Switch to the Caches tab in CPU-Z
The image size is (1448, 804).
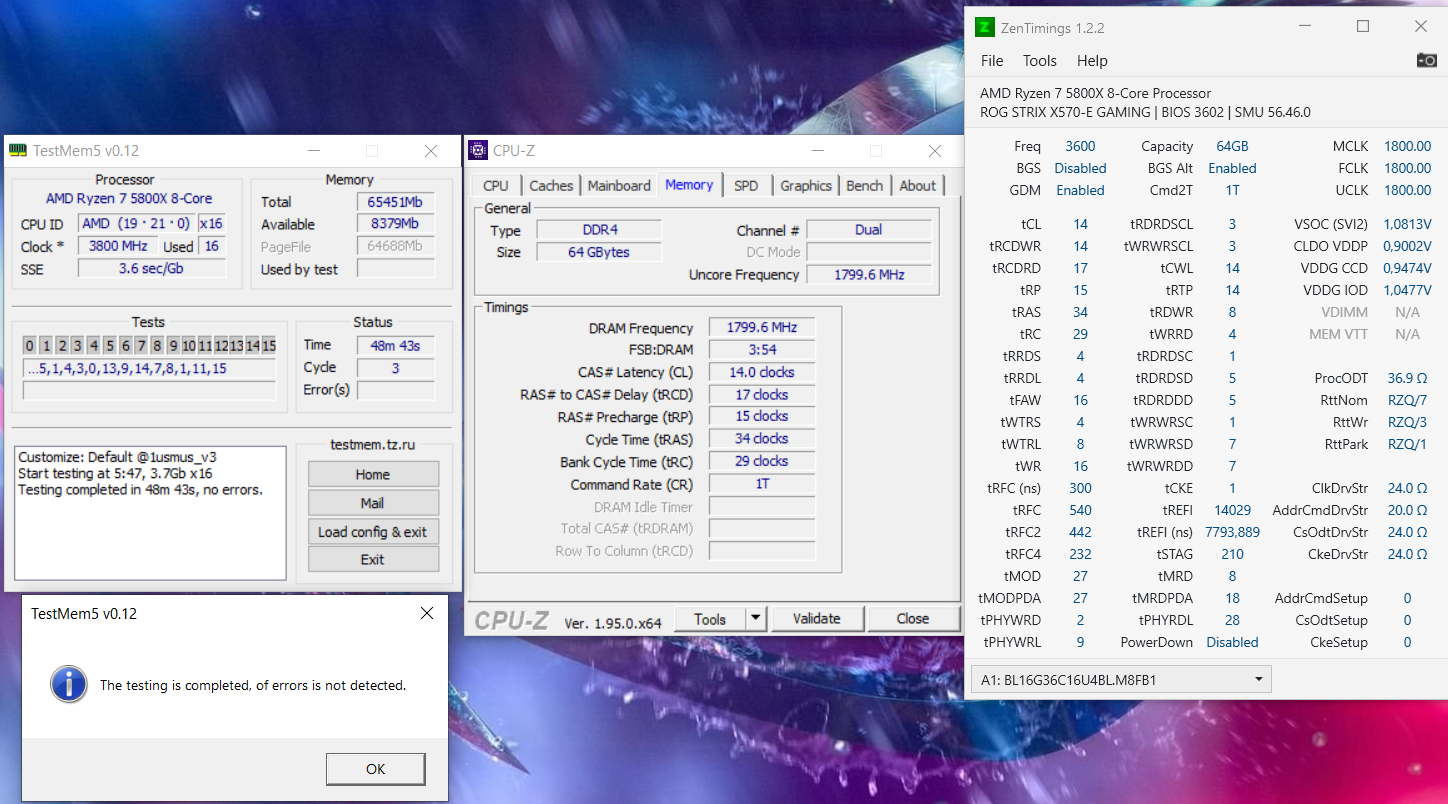[551, 186]
